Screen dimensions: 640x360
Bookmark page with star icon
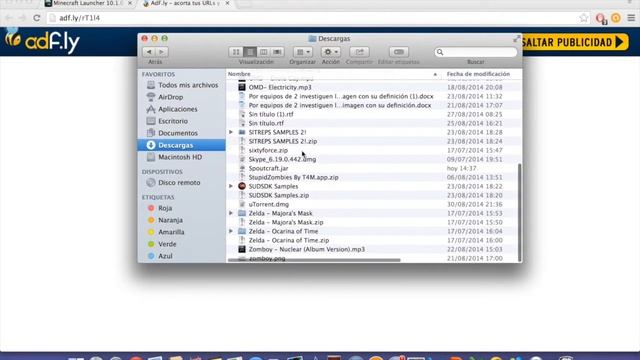[584, 18]
